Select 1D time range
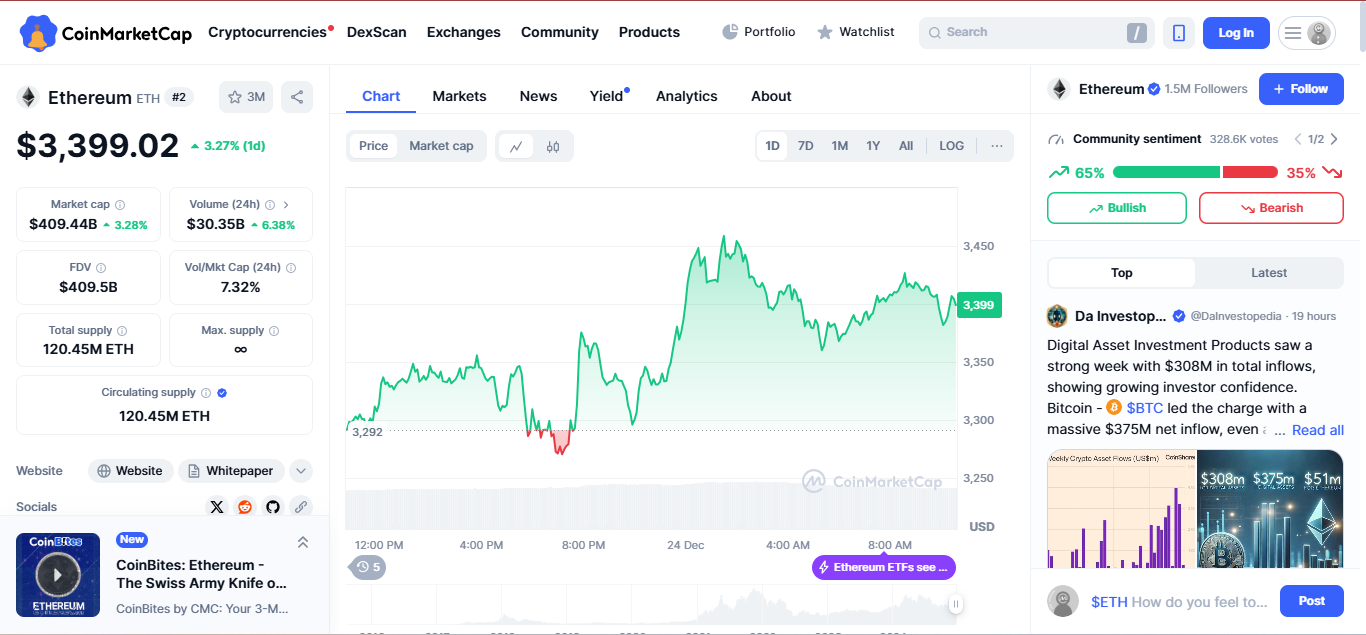1366x635 pixels. click(773, 146)
